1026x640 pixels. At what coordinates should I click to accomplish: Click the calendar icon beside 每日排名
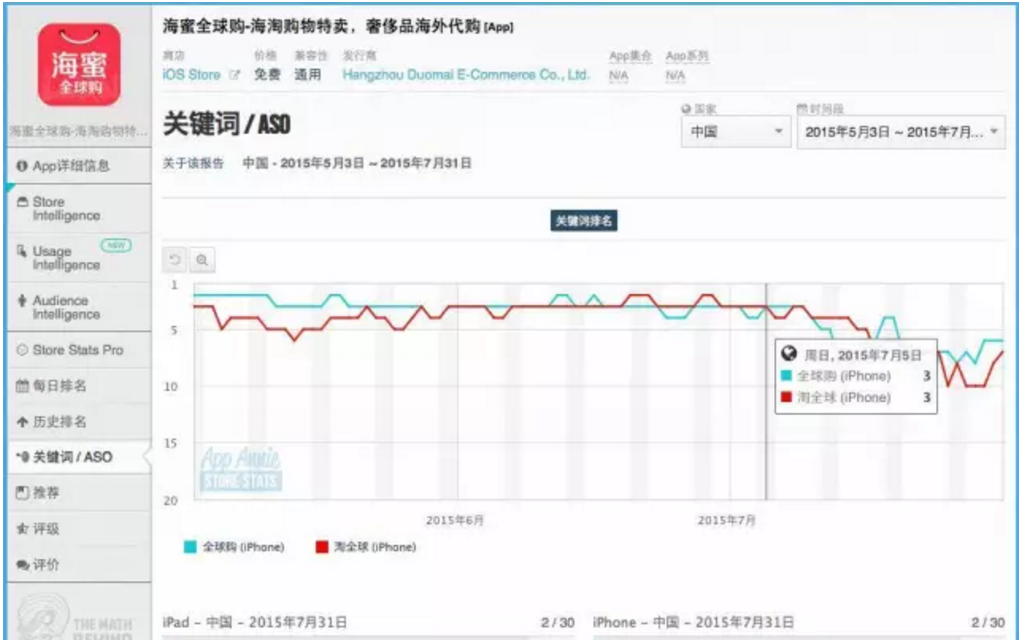(22, 386)
